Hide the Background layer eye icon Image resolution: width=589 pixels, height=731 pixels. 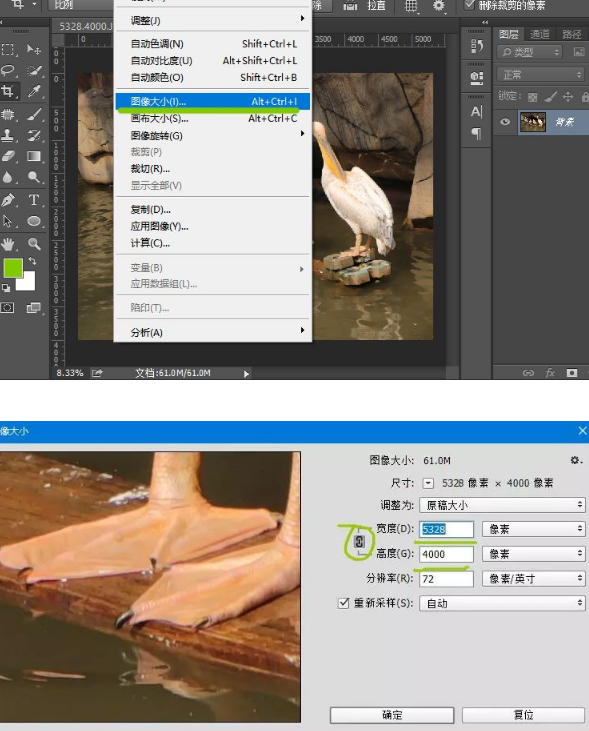[x=505, y=122]
